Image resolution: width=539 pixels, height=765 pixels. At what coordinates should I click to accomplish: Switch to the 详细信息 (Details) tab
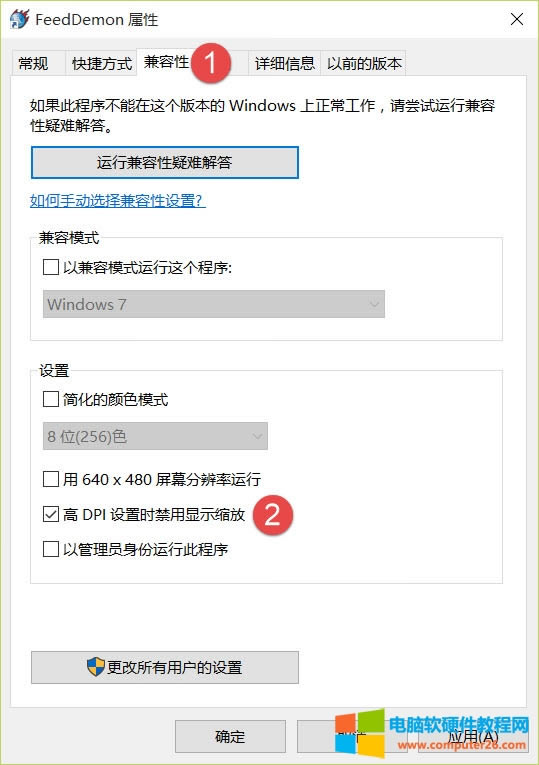pos(284,63)
